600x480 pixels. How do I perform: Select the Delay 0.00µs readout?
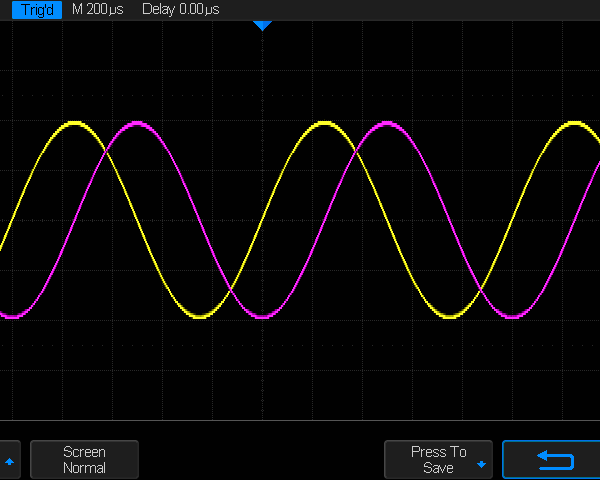point(181,9)
